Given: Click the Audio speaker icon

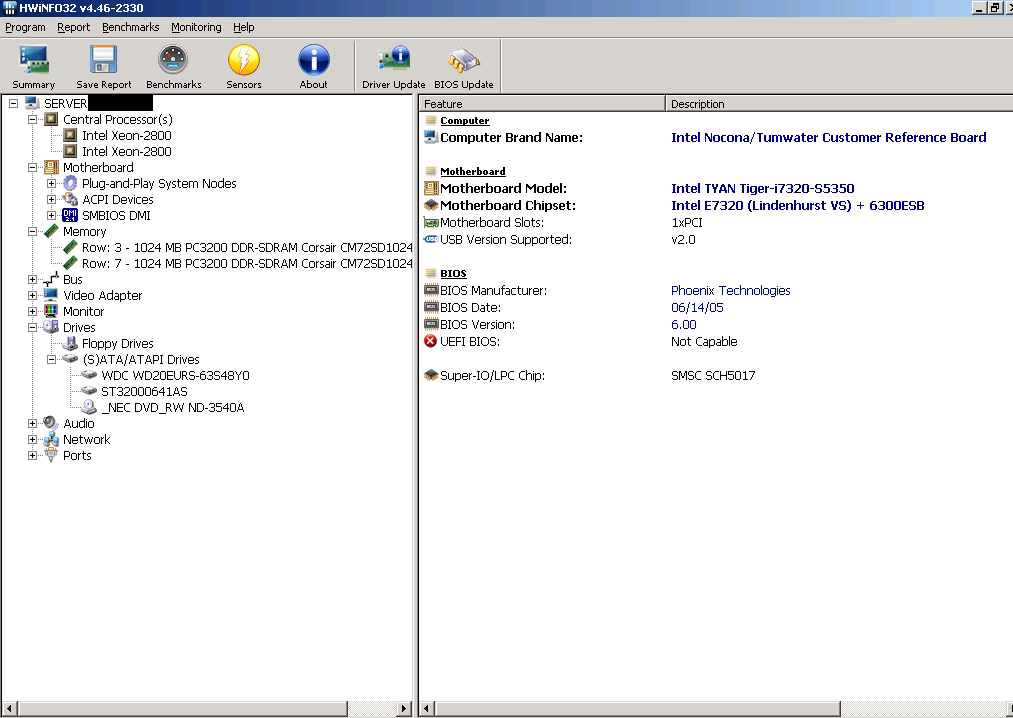Looking at the screenshot, I should [51, 423].
